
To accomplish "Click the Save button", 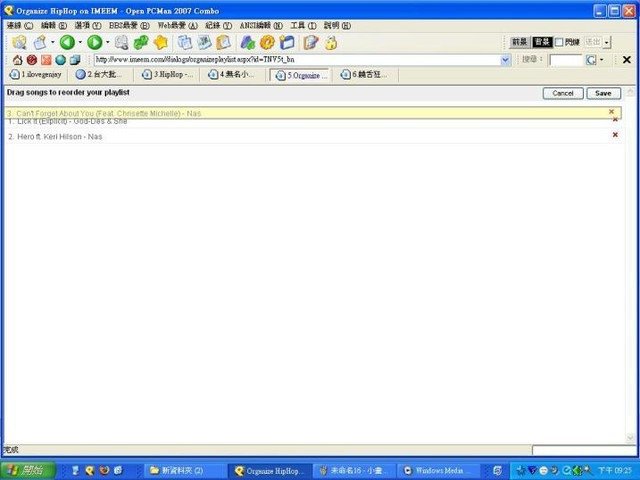I will coord(603,93).
